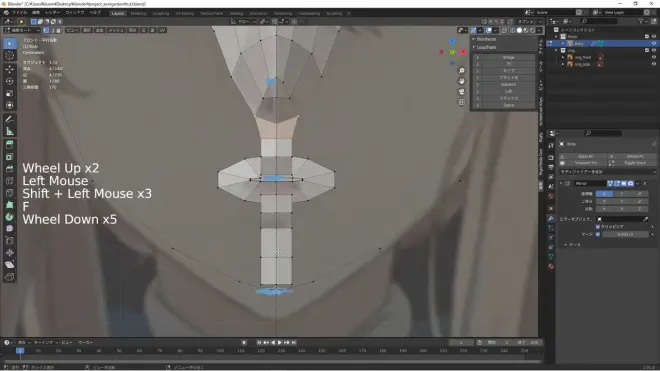Click the Apply All modifiers button
Viewport: 660px width, 371px height.
(585, 156)
